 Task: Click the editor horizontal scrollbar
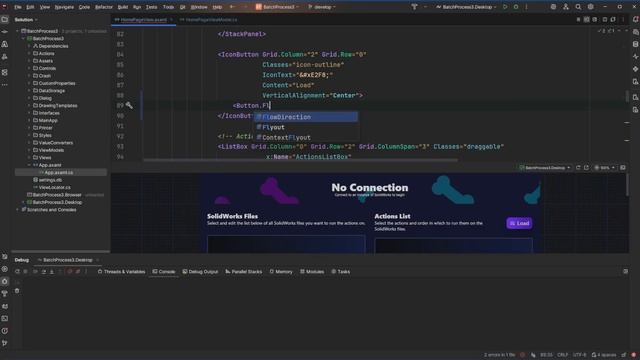[300, 160]
